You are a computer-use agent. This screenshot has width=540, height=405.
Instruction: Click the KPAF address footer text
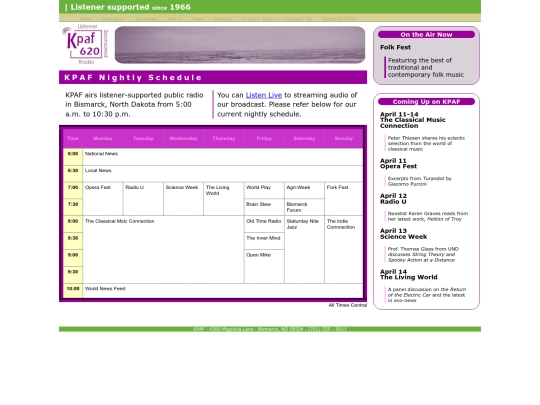click(270, 329)
